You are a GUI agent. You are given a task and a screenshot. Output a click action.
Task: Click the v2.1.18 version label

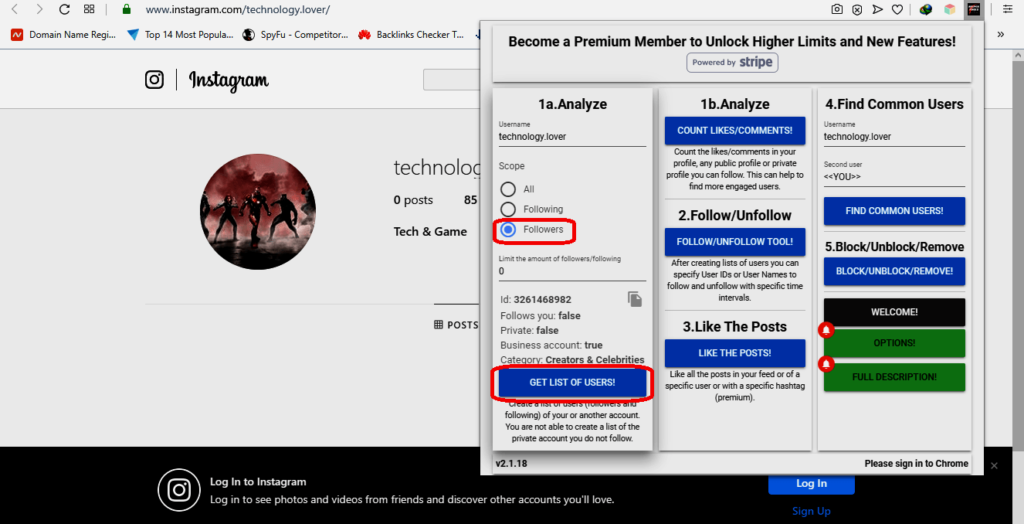(511, 463)
